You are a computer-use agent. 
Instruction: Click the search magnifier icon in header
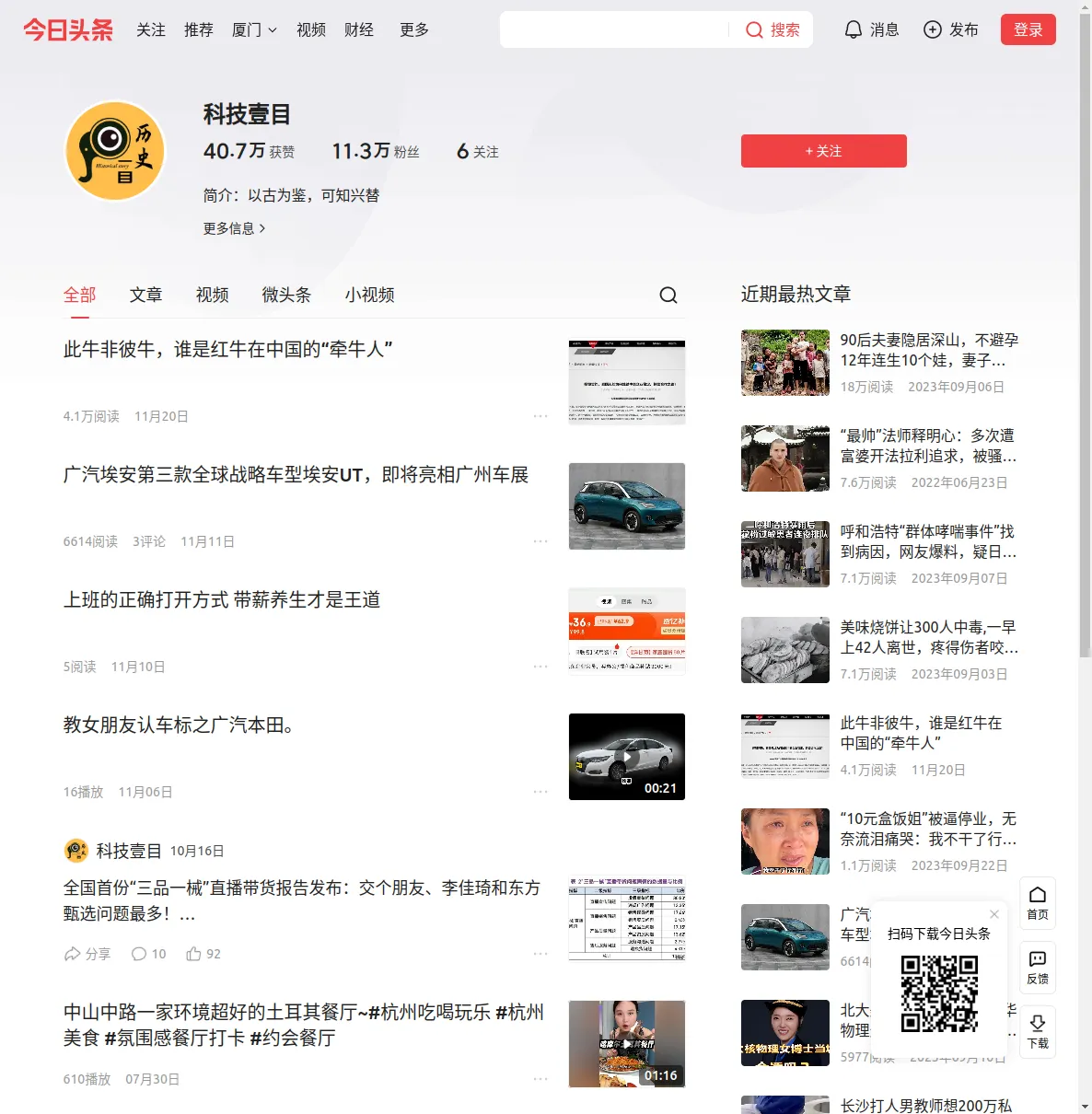(x=754, y=30)
